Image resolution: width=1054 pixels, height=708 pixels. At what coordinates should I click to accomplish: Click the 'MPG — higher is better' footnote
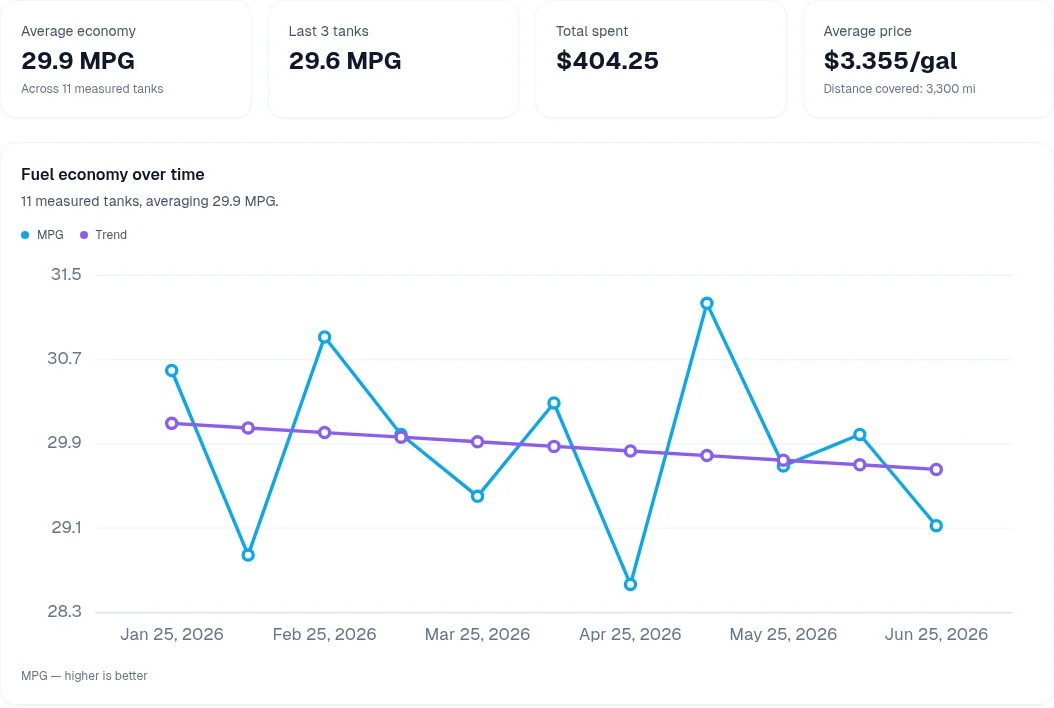click(84, 676)
